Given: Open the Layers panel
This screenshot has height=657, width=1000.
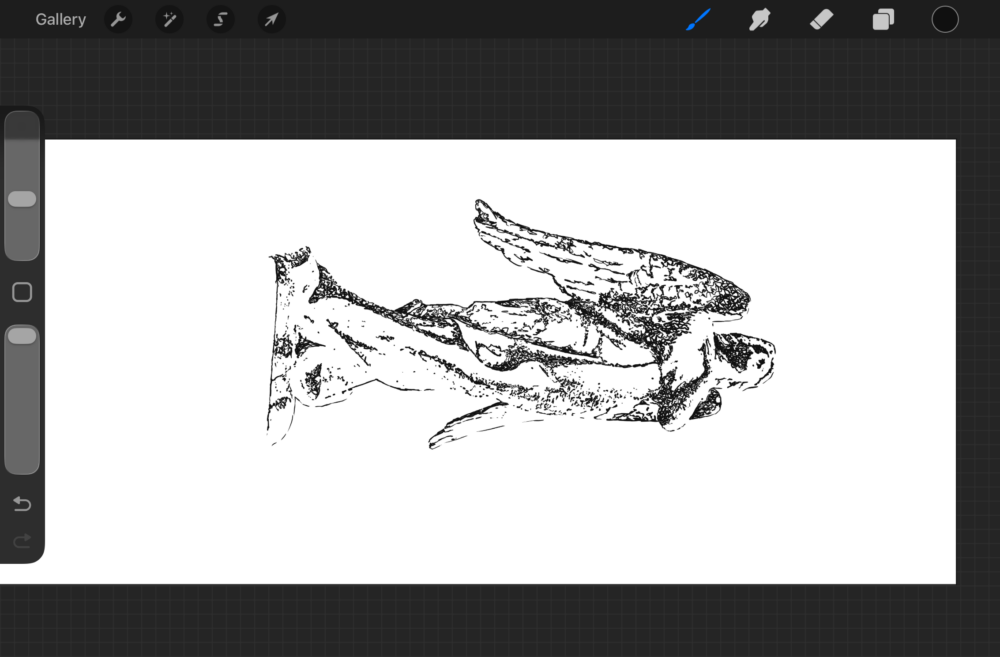Looking at the screenshot, I should point(883,19).
